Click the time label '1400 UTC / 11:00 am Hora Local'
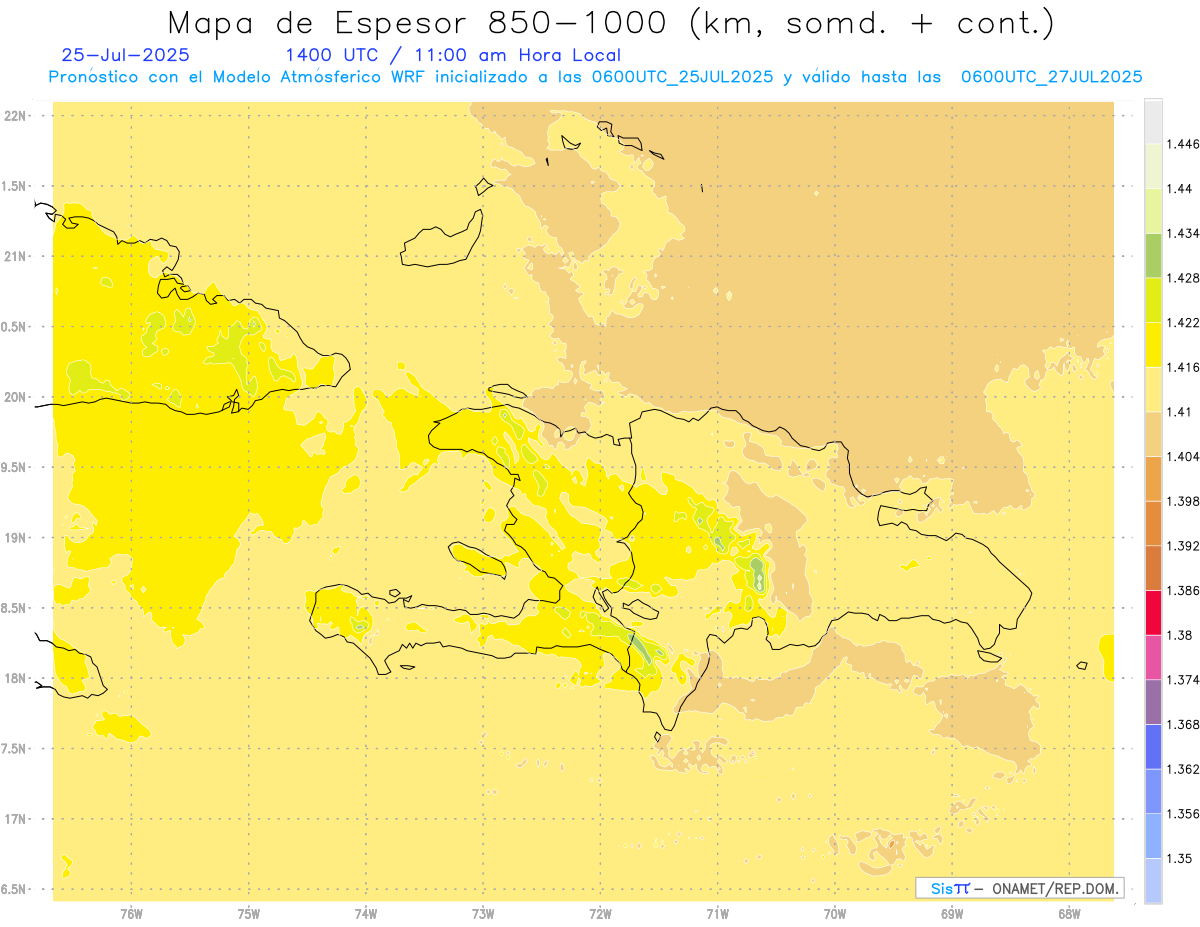Viewport: 1200px width, 927px height. [453, 55]
